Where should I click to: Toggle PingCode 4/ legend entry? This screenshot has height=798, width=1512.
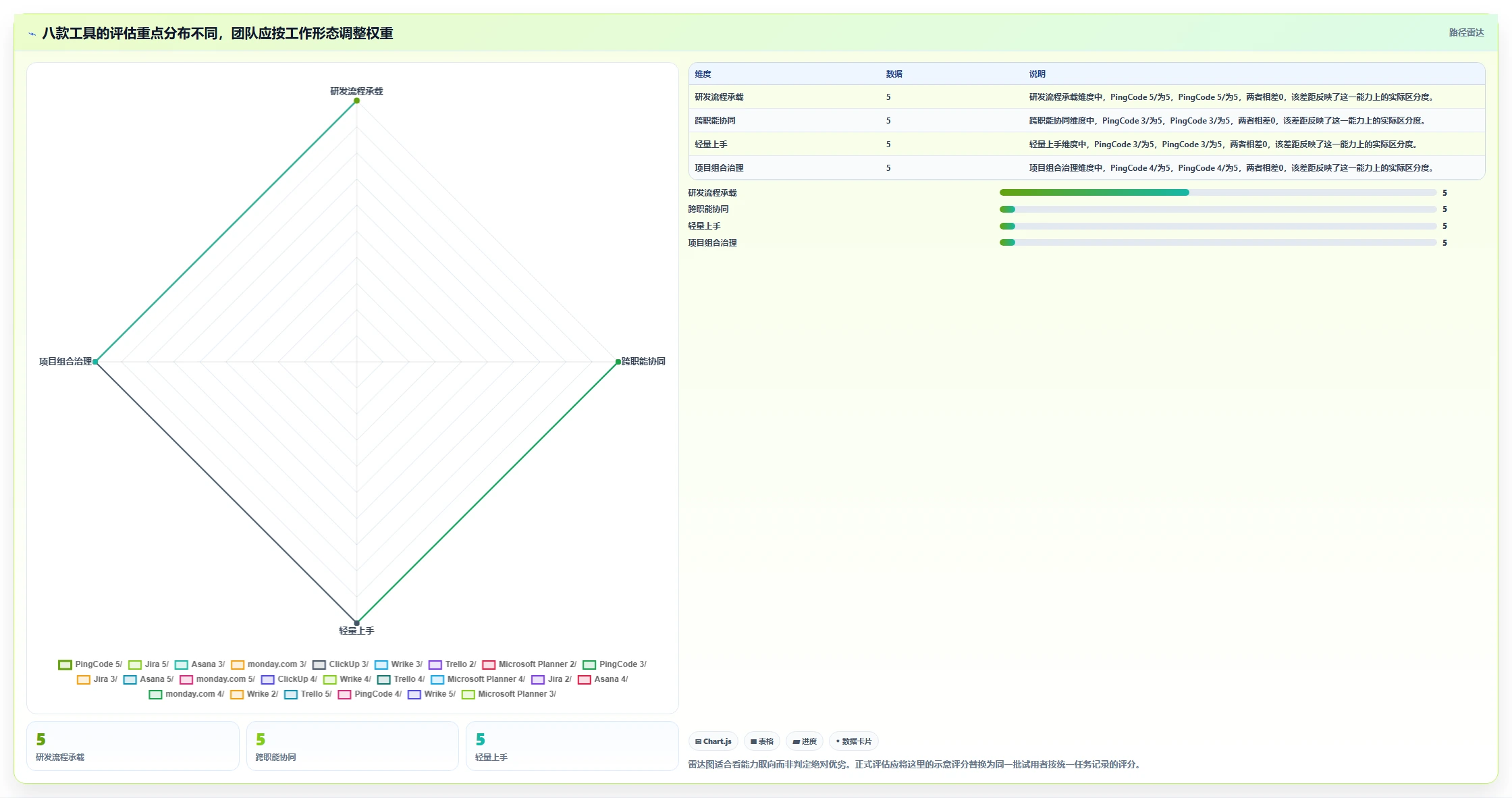(x=370, y=694)
